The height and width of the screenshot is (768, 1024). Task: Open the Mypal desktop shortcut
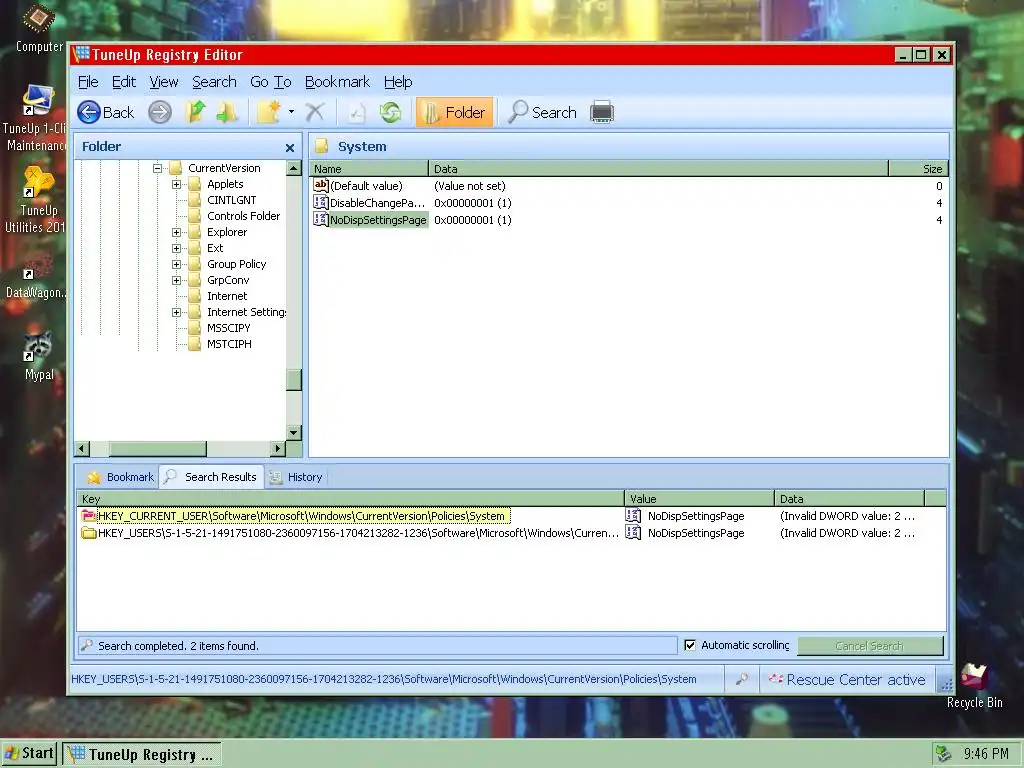(39, 357)
